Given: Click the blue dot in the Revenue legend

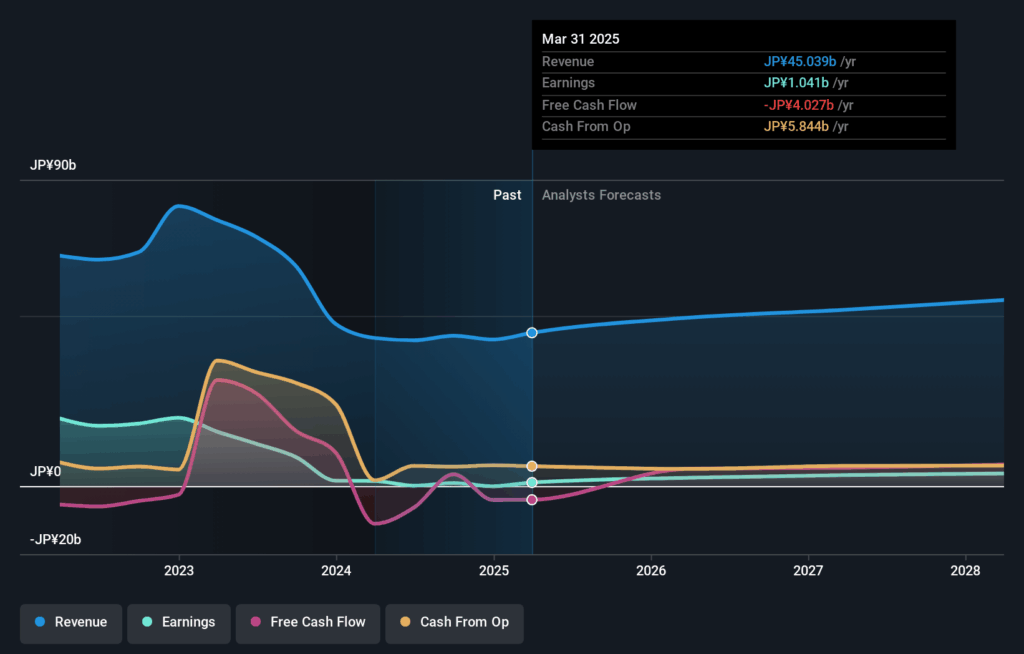Looking at the screenshot, I should pos(40,622).
